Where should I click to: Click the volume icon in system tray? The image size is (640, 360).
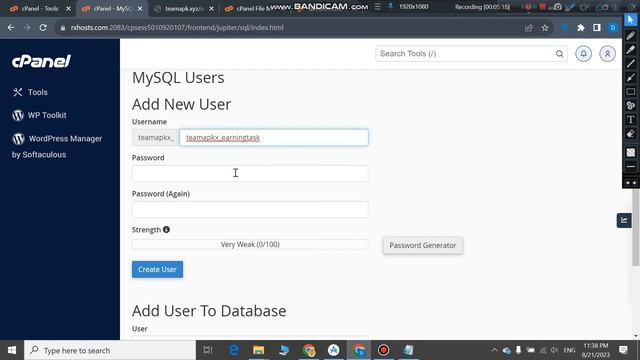(x=554, y=350)
